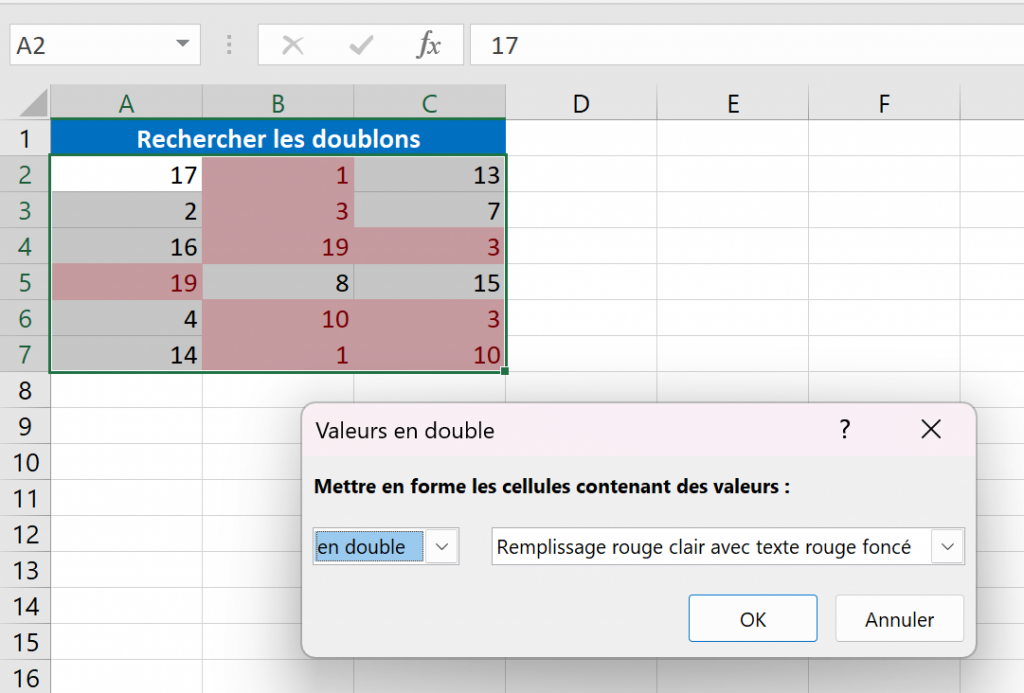Click Annuler to dismiss the dialog
This screenshot has width=1024, height=693.
899,618
